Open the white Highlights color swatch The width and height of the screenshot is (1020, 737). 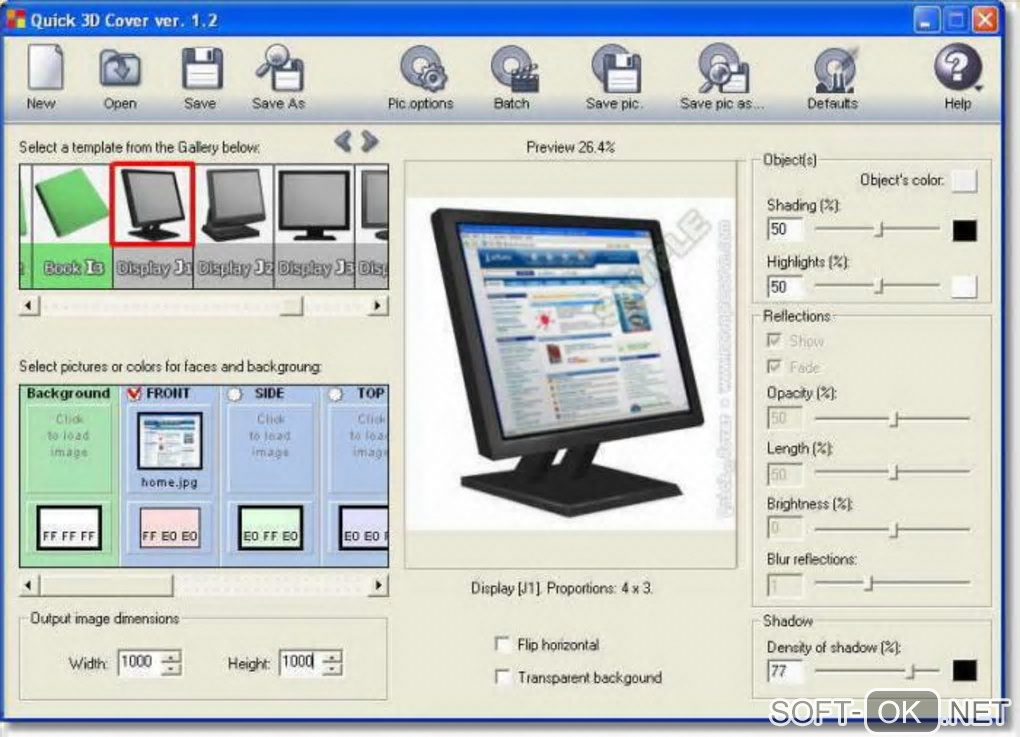pos(964,287)
